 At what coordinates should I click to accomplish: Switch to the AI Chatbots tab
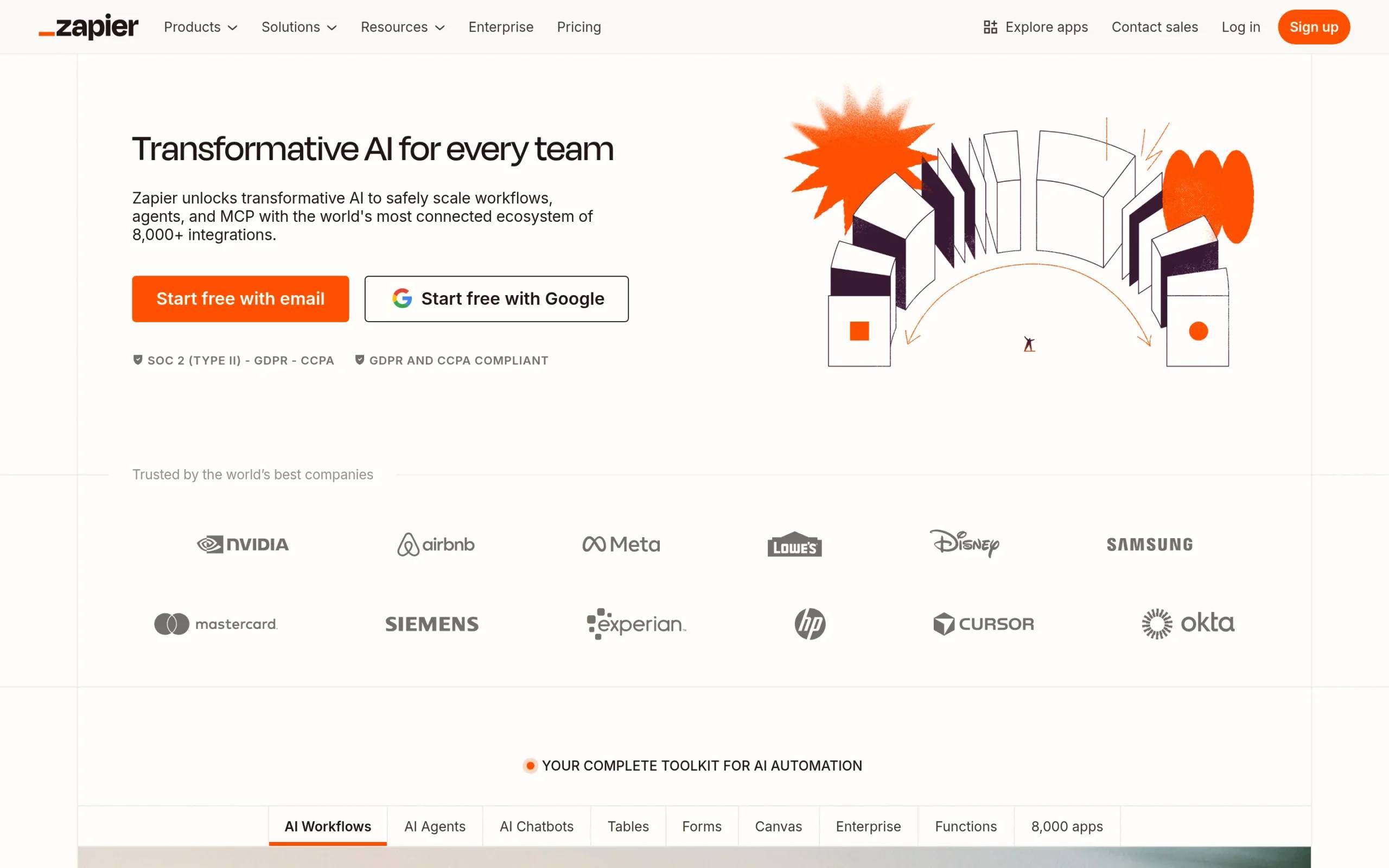click(x=536, y=826)
